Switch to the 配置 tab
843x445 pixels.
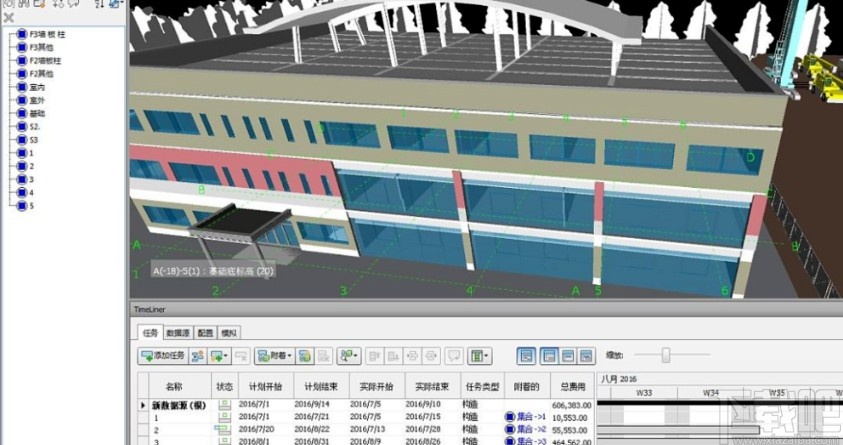(x=205, y=333)
